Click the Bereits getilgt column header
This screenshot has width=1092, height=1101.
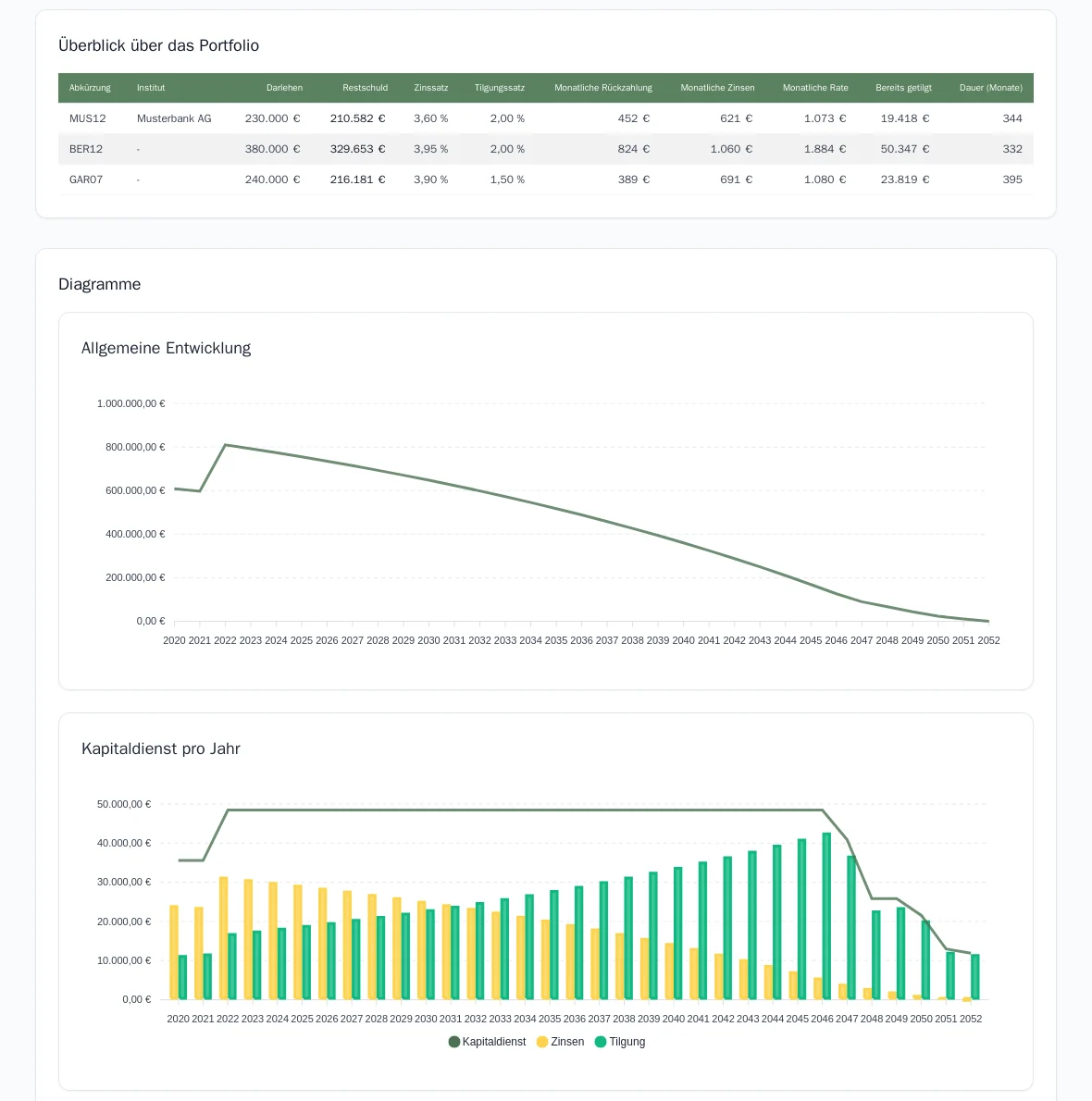tap(904, 88)
